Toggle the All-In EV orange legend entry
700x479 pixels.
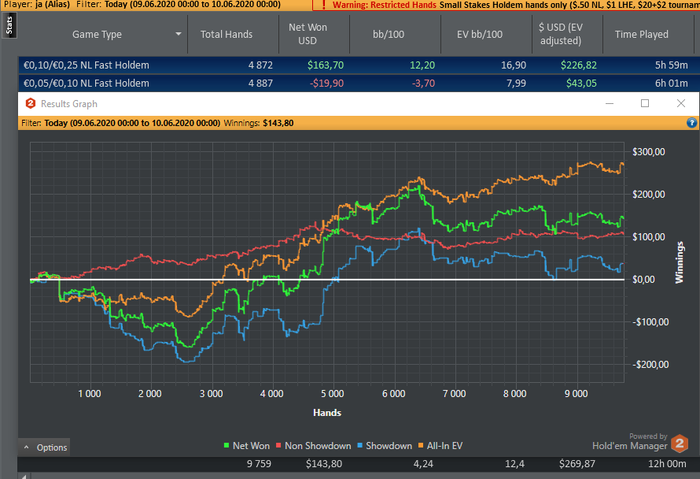440,446
